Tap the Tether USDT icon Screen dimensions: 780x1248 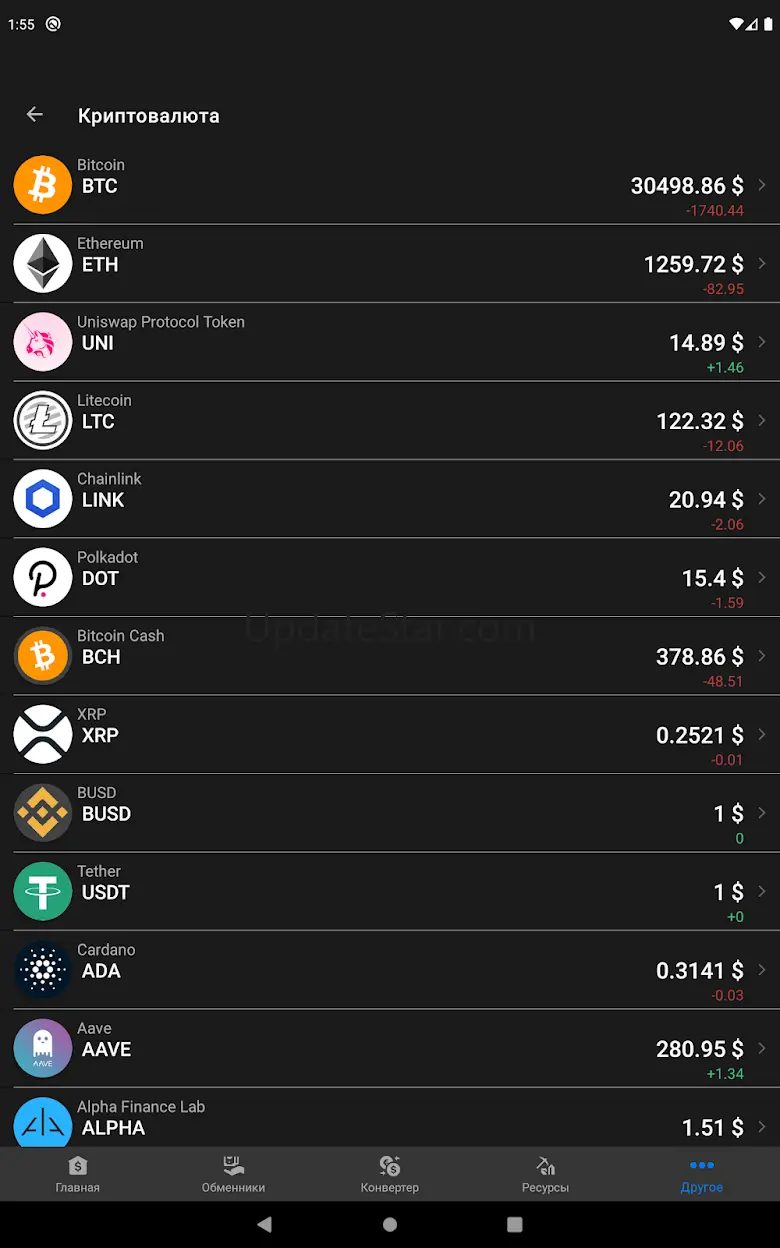tap(43, 891)
